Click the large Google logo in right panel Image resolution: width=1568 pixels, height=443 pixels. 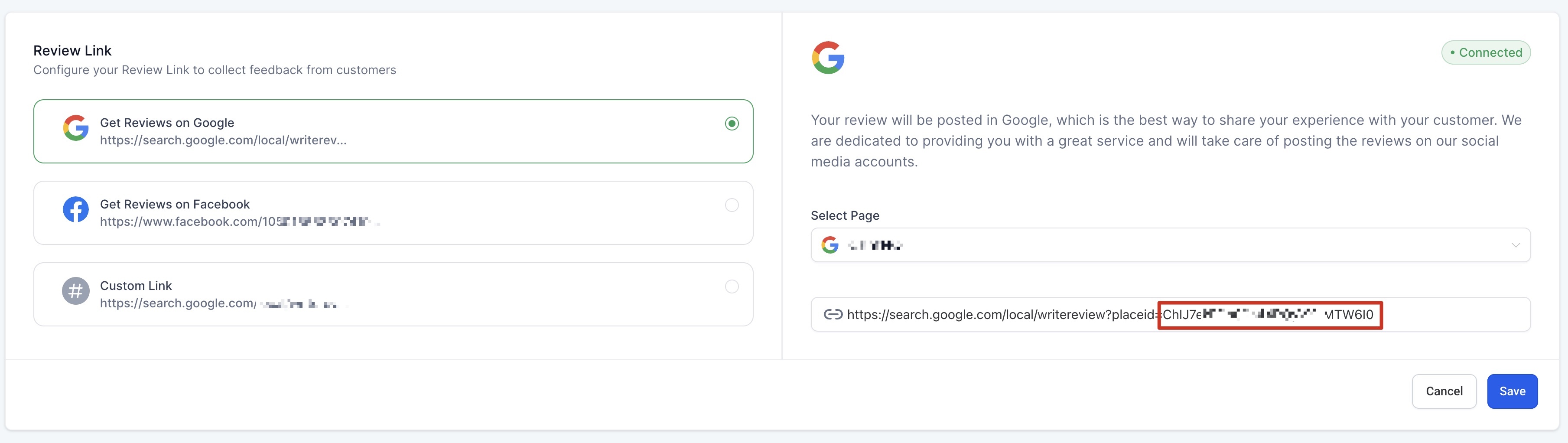(828, 58)
